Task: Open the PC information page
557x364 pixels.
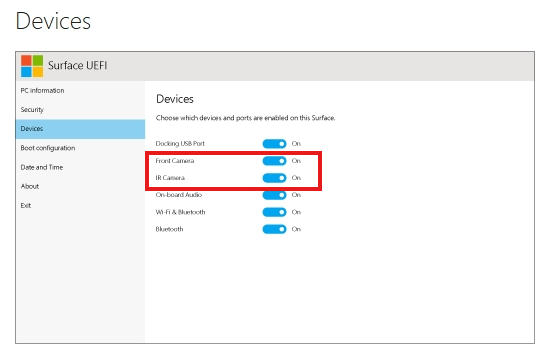Action: 80,91
